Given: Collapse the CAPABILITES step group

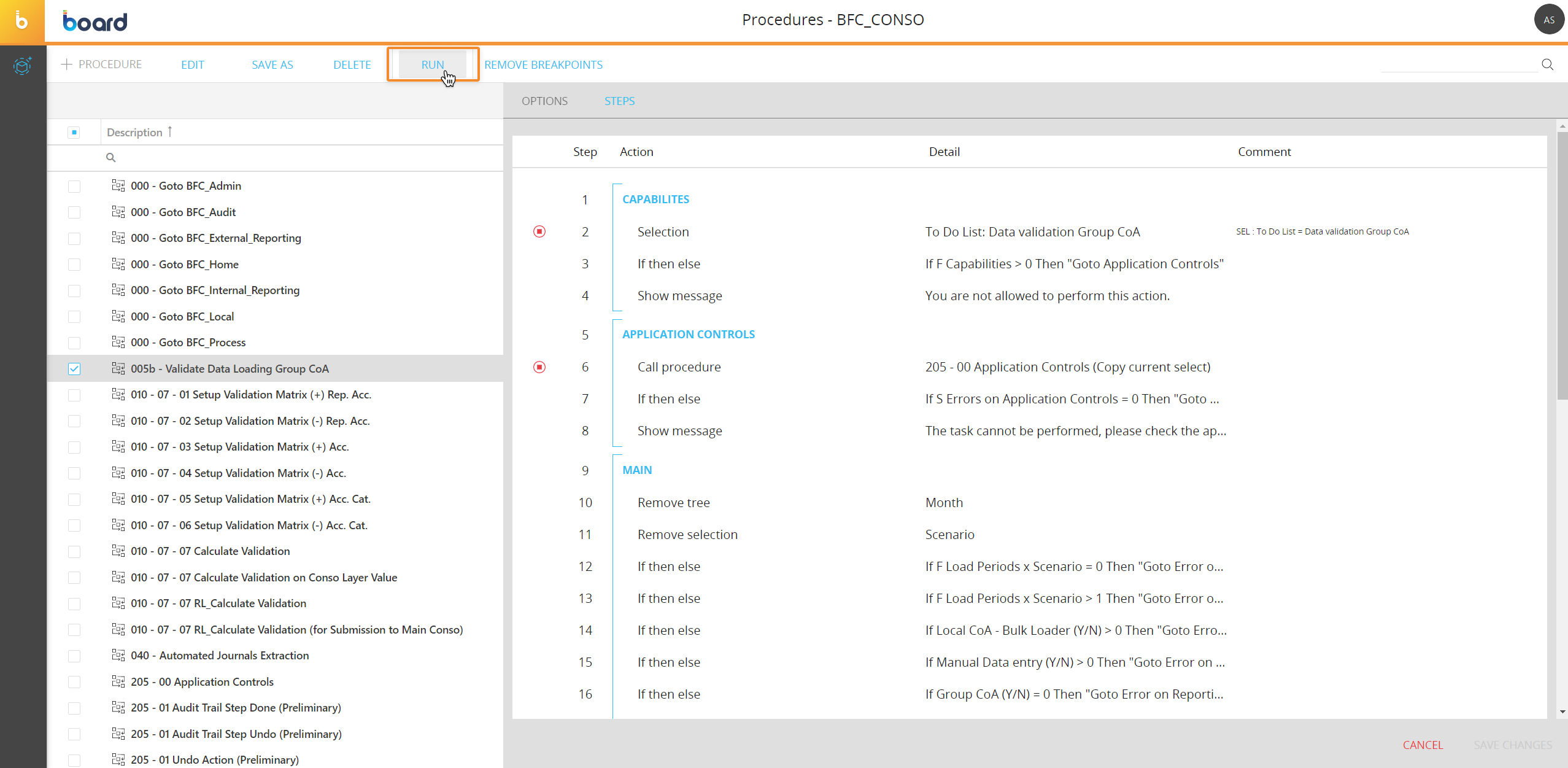Looking at the screenshot, I should [655, 200].
